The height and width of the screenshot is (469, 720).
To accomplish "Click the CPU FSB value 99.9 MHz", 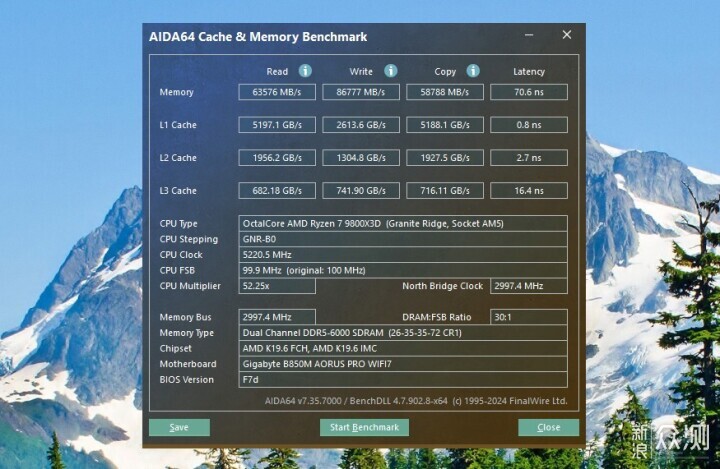I will [x=403, y=270].
